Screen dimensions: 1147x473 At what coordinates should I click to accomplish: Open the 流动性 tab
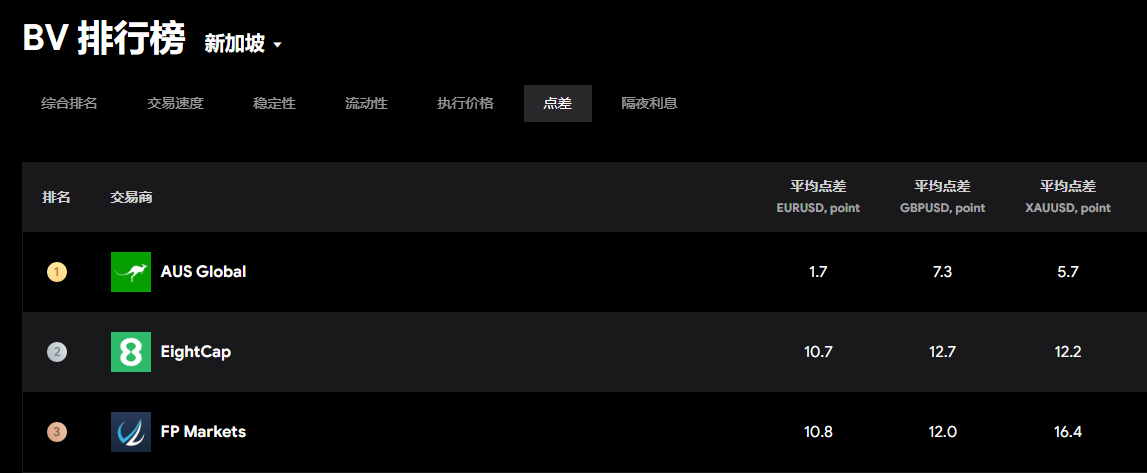click(366, 103)
